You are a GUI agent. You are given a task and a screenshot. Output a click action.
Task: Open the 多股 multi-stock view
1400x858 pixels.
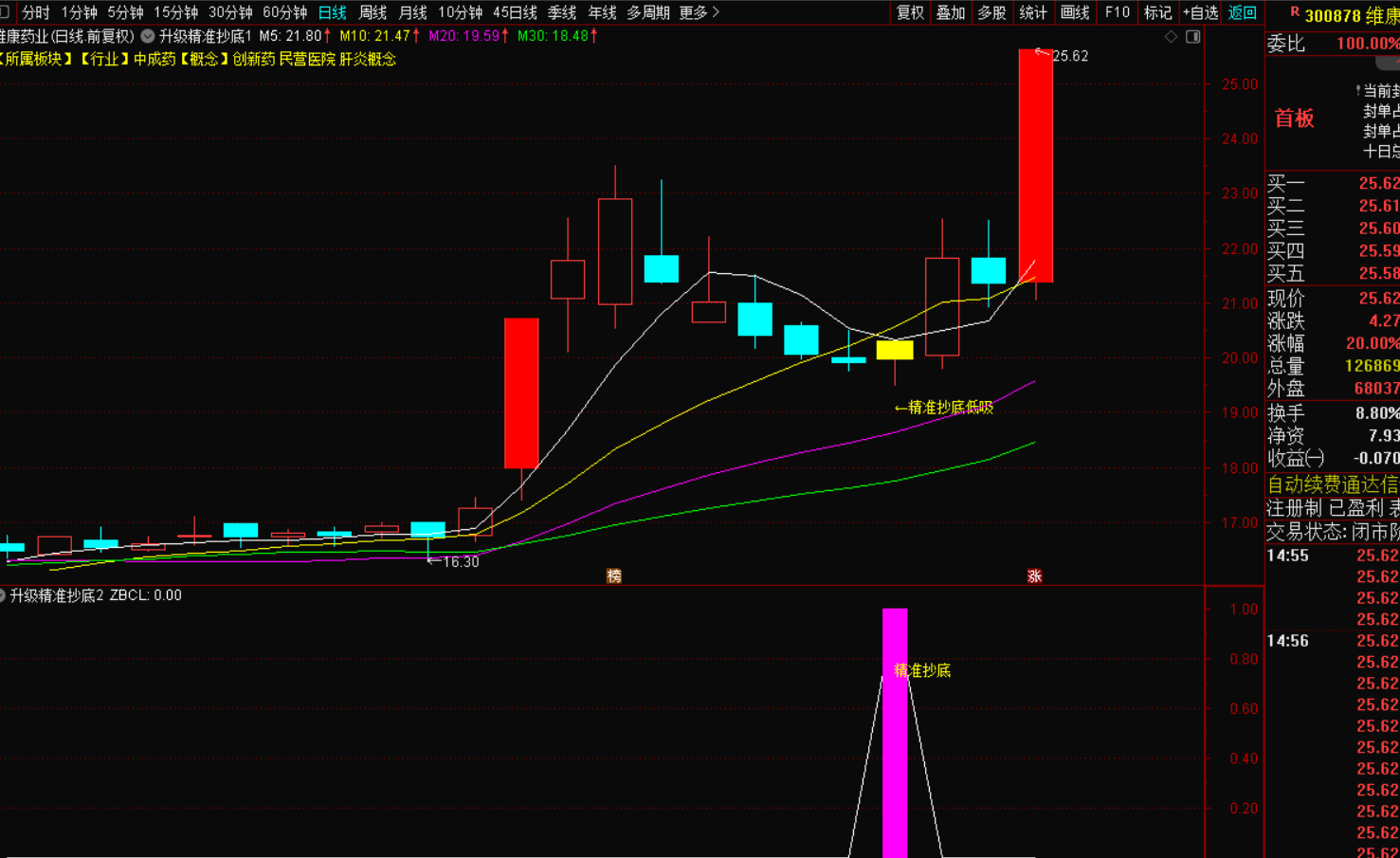click(991, 12)
